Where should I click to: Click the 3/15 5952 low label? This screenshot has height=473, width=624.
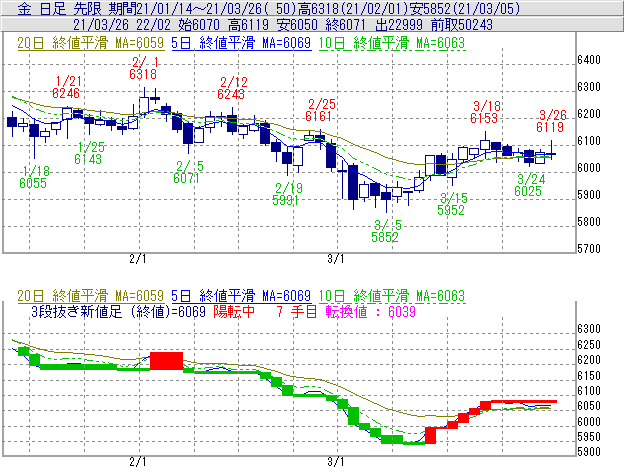point(452,204)
